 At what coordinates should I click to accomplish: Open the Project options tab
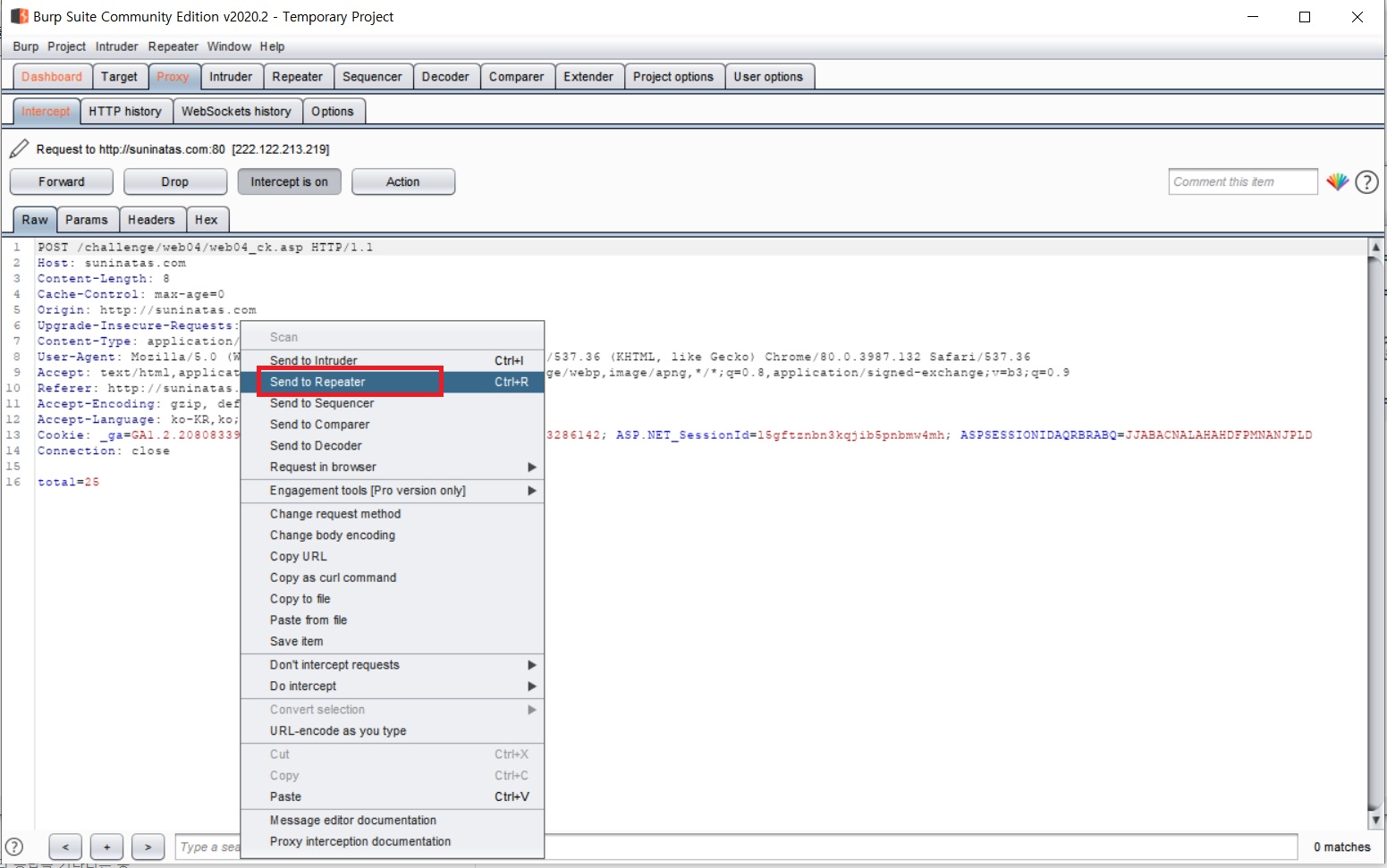coord(673,77)
